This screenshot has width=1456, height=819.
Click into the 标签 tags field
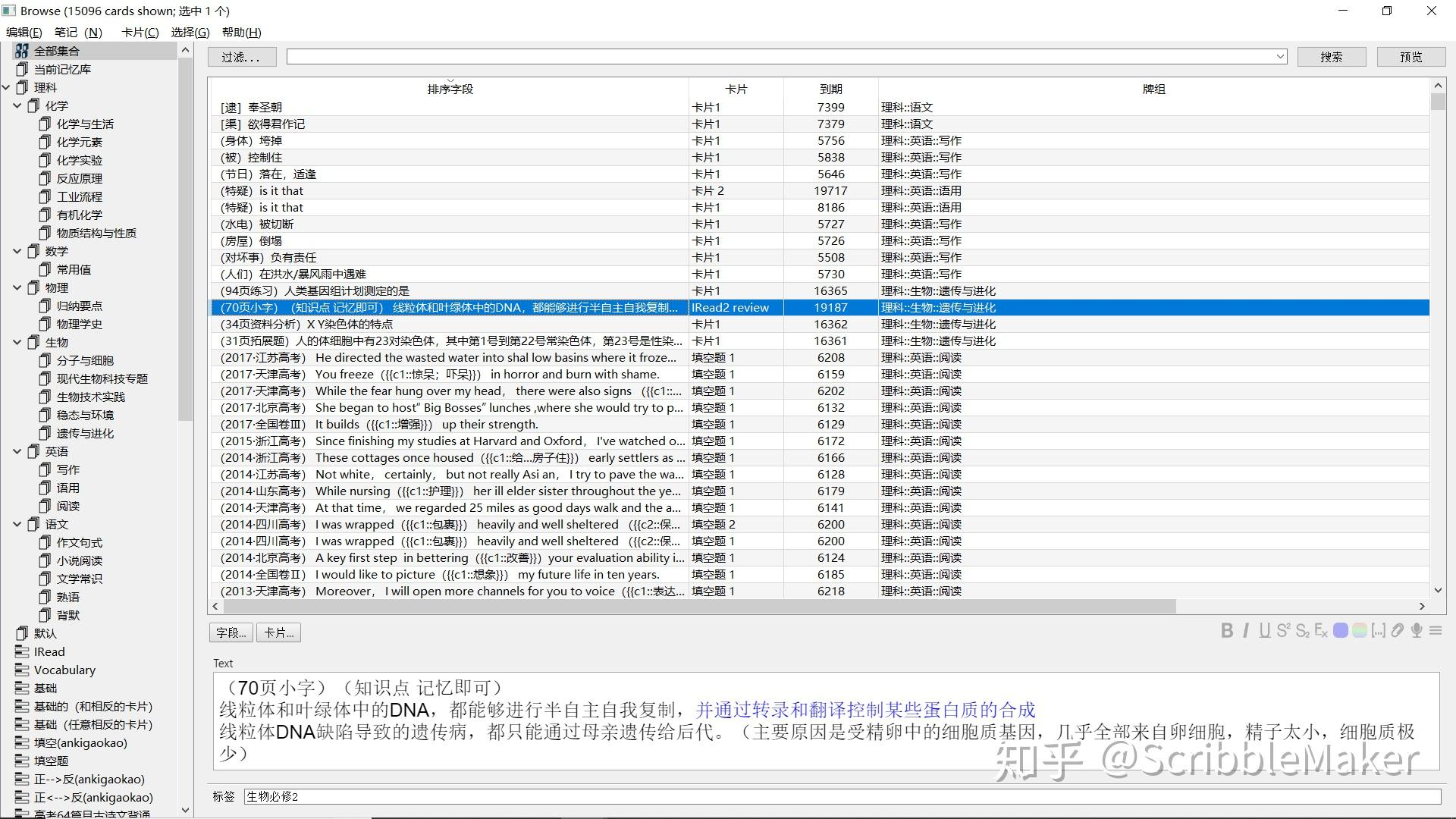coord(842,797)
